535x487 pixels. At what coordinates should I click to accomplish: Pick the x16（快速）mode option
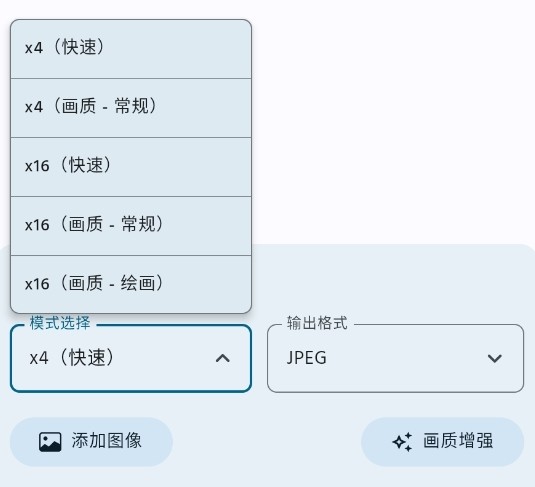click(x=131, y=167)
